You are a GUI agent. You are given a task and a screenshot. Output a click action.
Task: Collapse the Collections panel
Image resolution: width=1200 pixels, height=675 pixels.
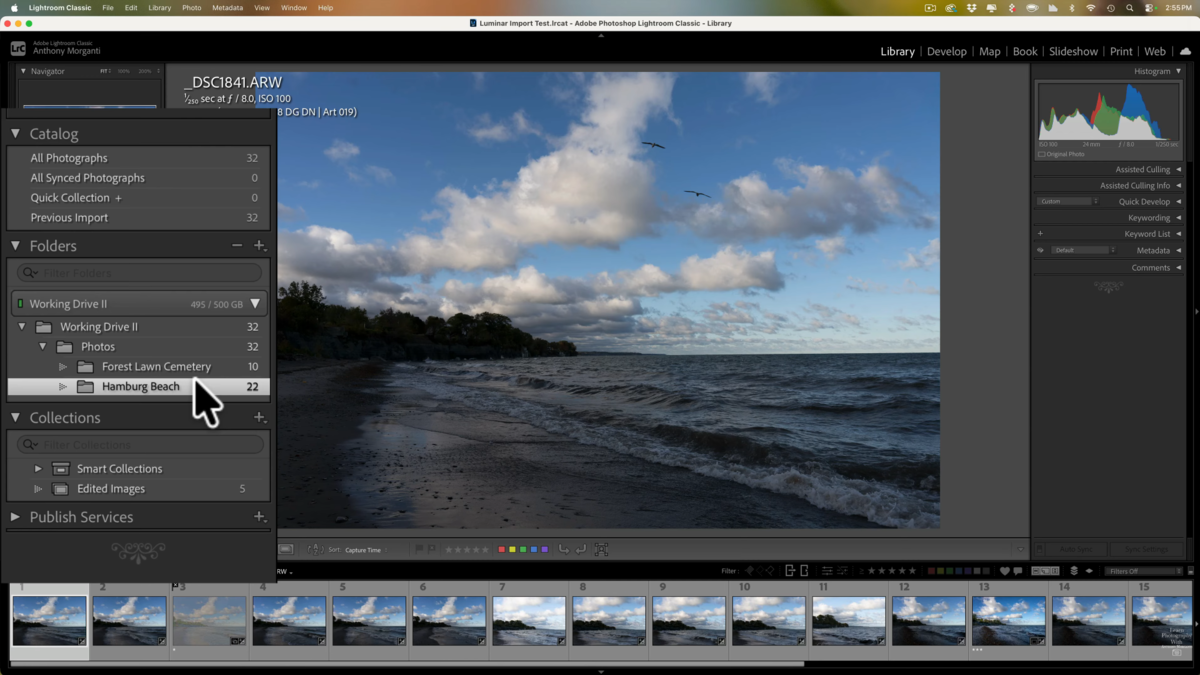pyautogui.click(x=15, y=417)
